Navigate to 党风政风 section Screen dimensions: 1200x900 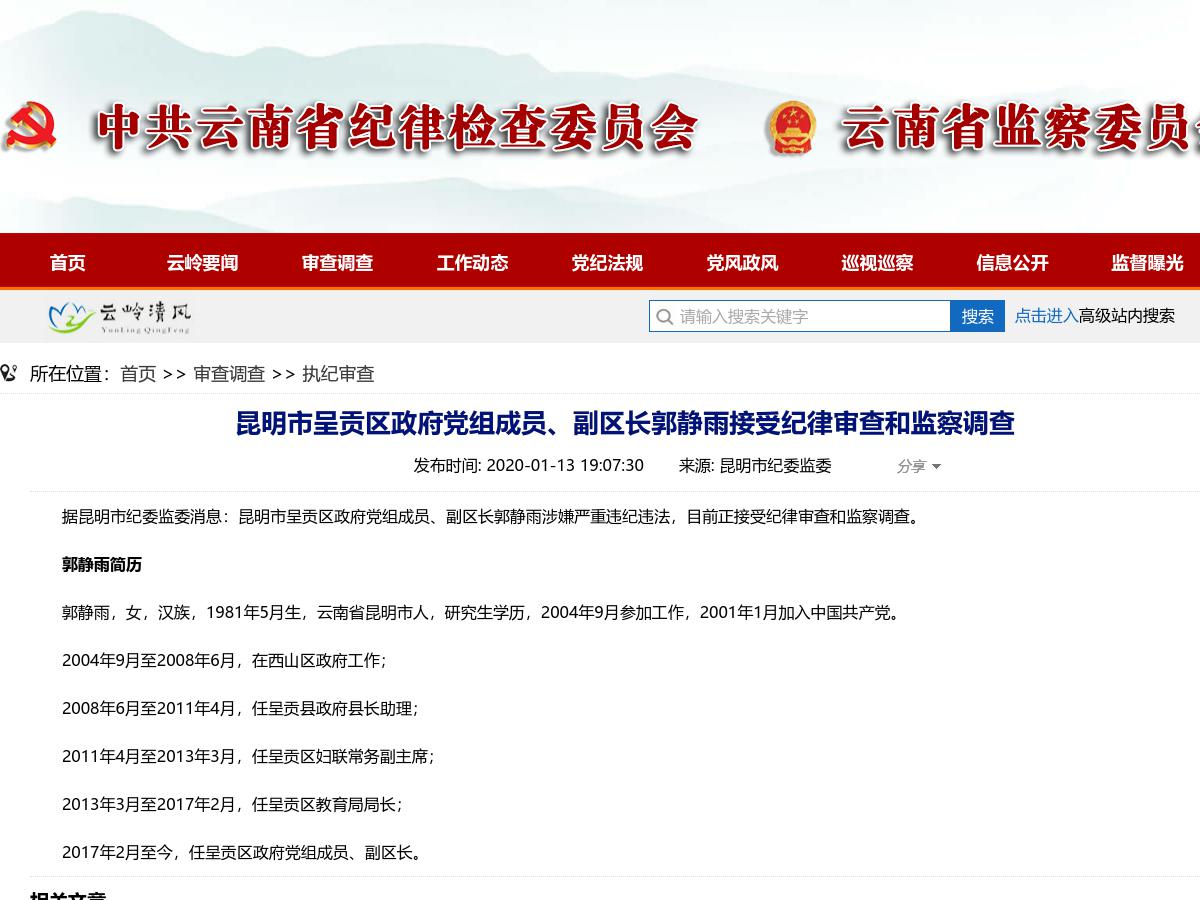(742, 263)
